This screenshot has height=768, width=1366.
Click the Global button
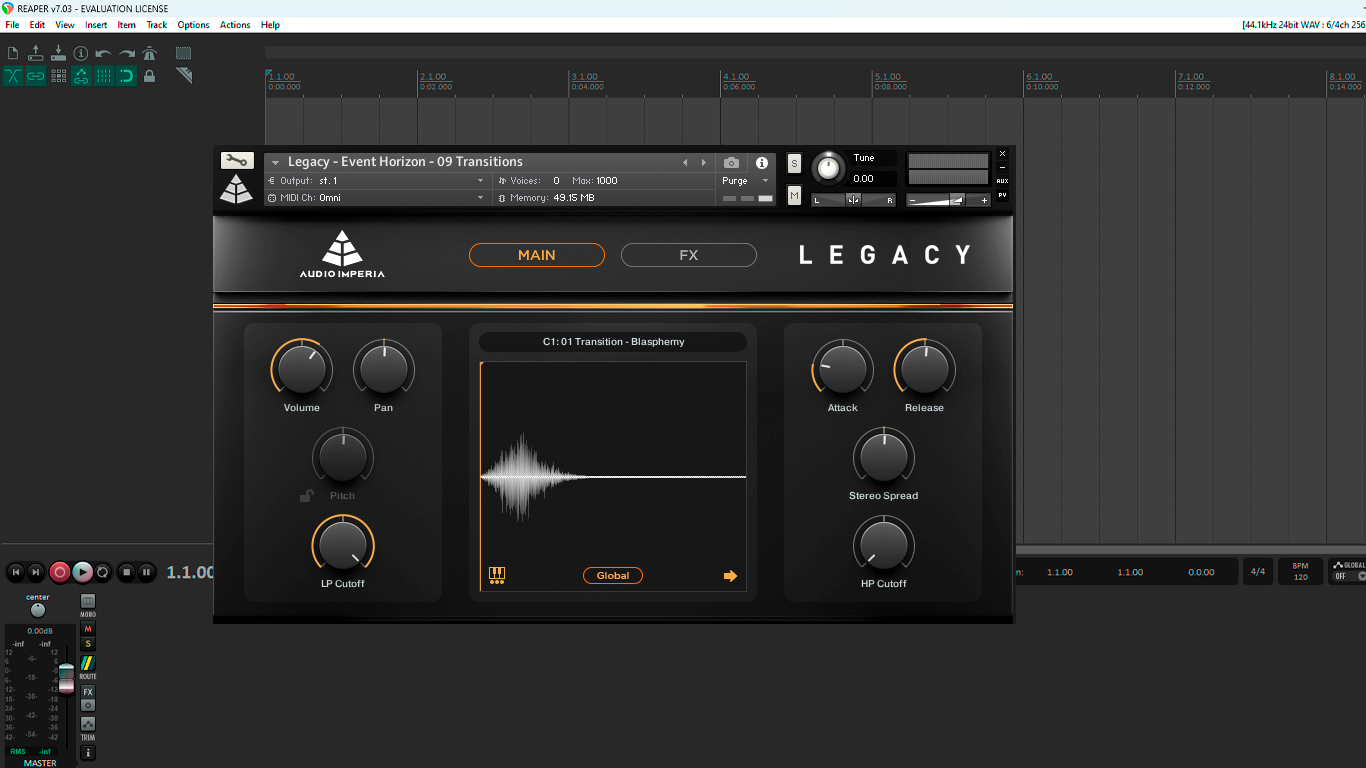click(x=613, y=575)
